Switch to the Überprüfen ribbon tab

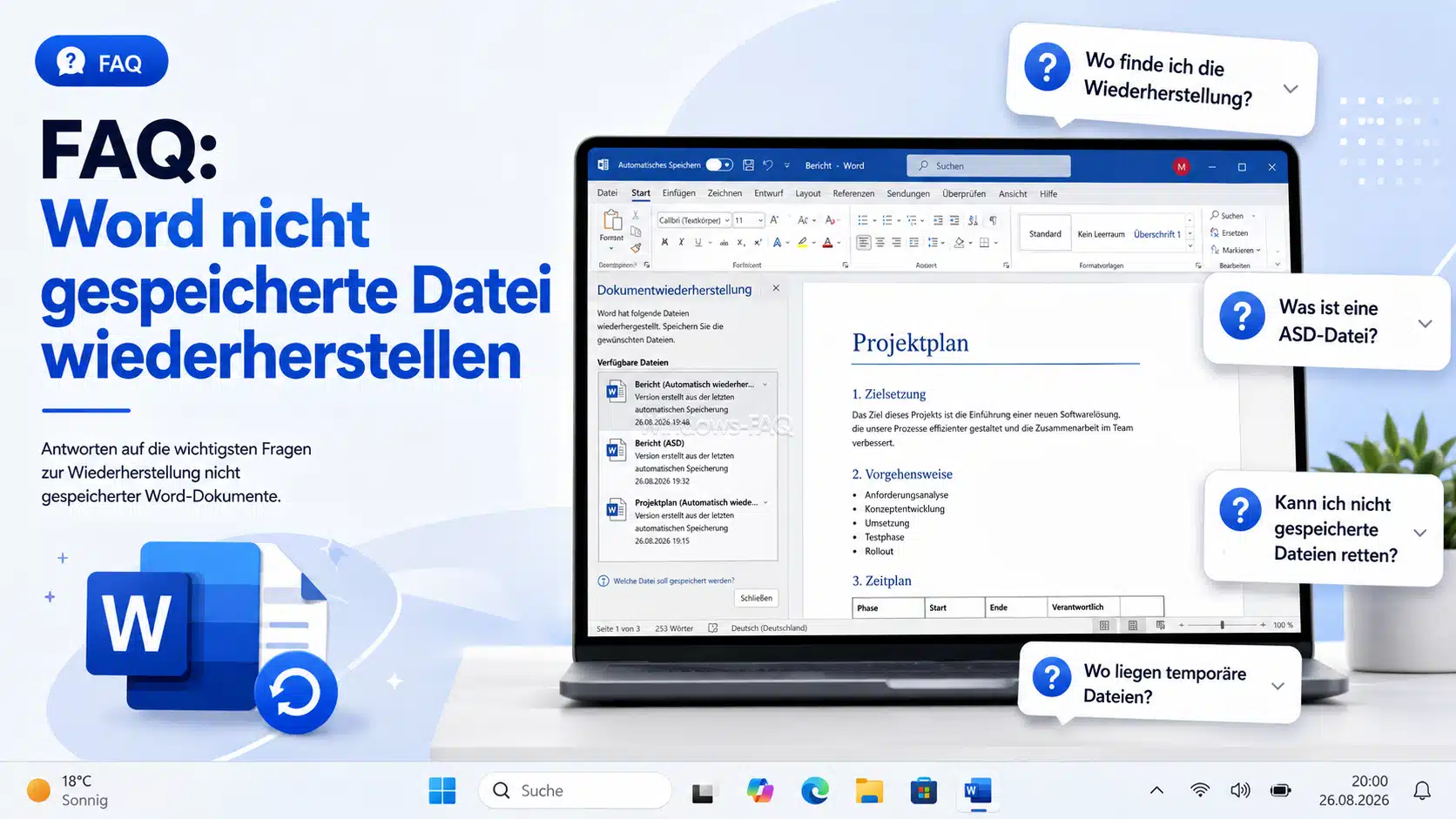(964, 193)
